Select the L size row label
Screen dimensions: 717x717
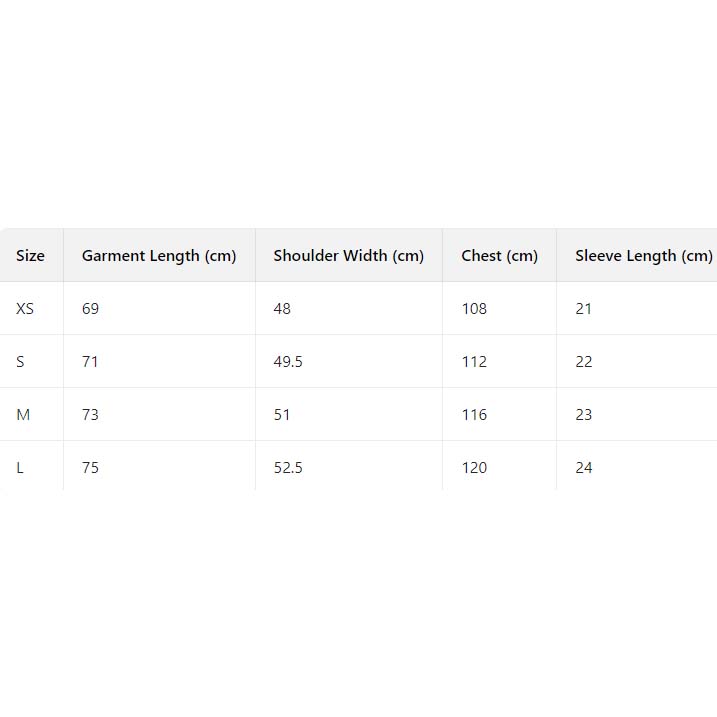click(x=20, y=468)
